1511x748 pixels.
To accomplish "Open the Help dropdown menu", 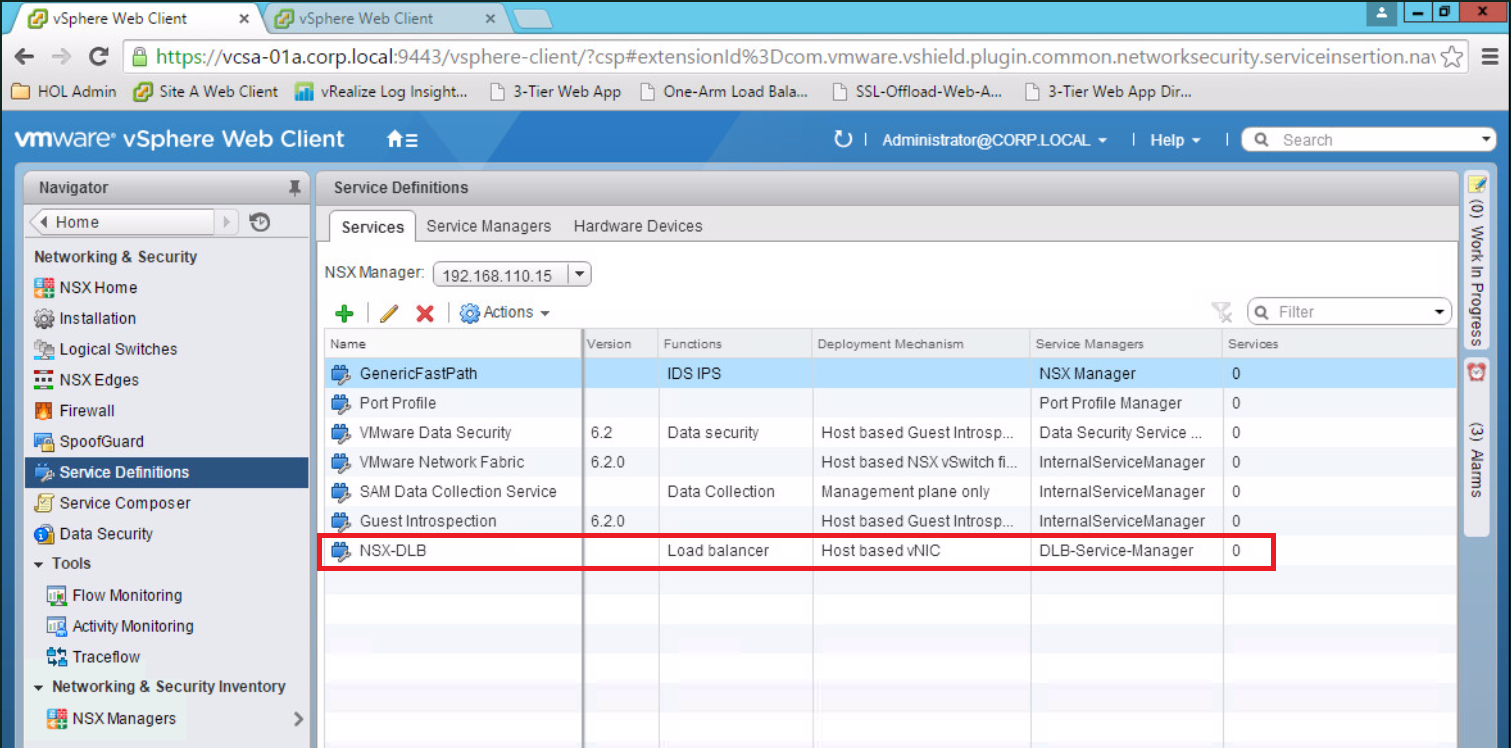I will click(x=1175, y=140).
